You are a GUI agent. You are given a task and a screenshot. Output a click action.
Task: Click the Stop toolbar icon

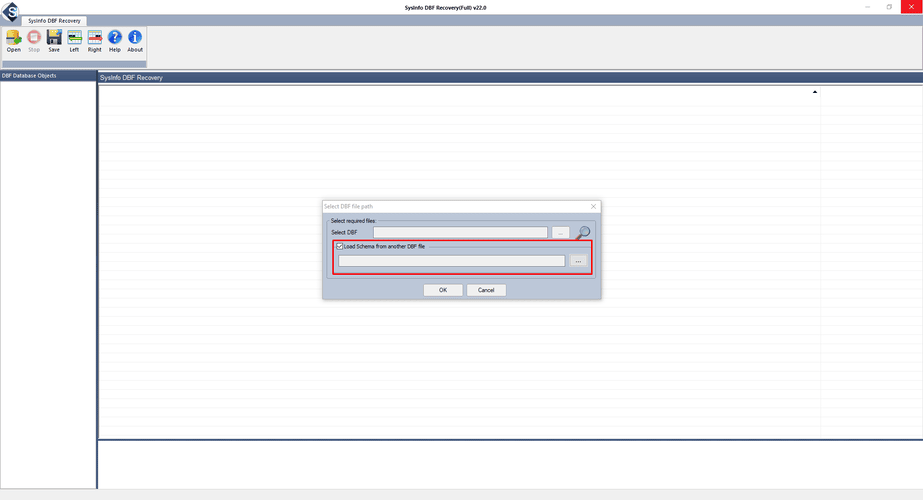coord(34,41)
